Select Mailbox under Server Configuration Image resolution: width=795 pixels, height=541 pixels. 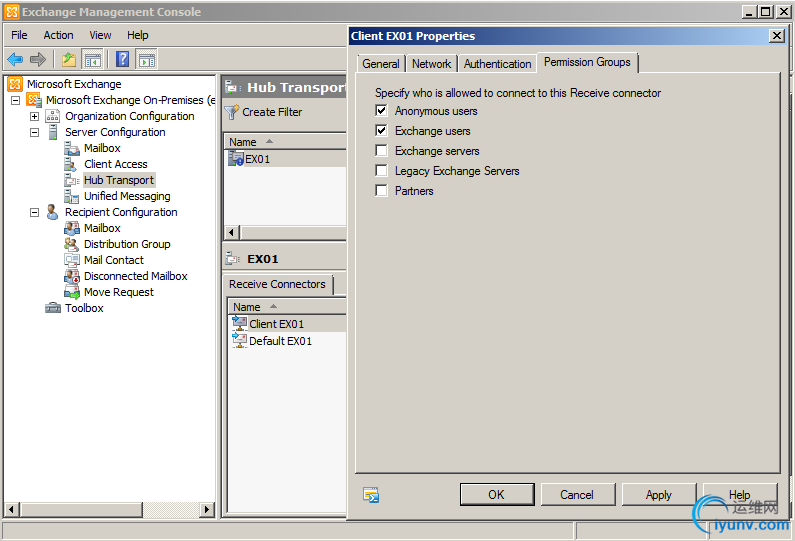[x=102, y=148]
